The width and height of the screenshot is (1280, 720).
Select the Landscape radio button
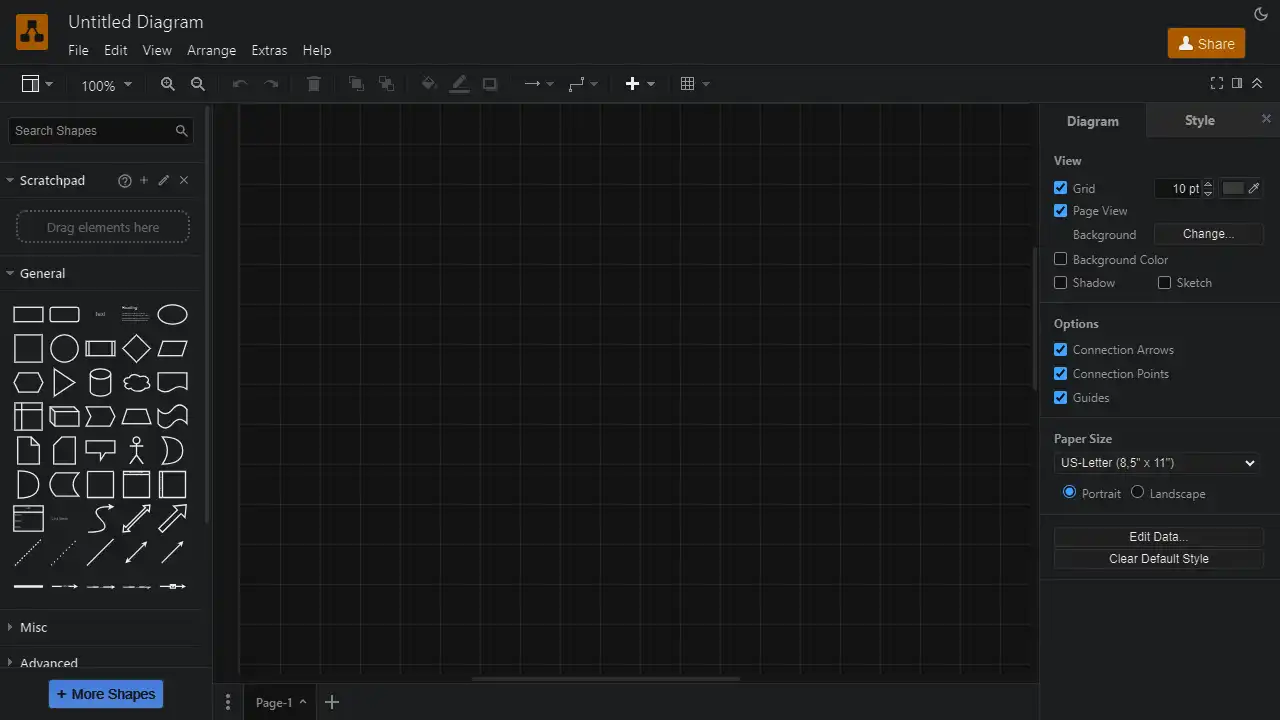click(x=1137, y=492)
